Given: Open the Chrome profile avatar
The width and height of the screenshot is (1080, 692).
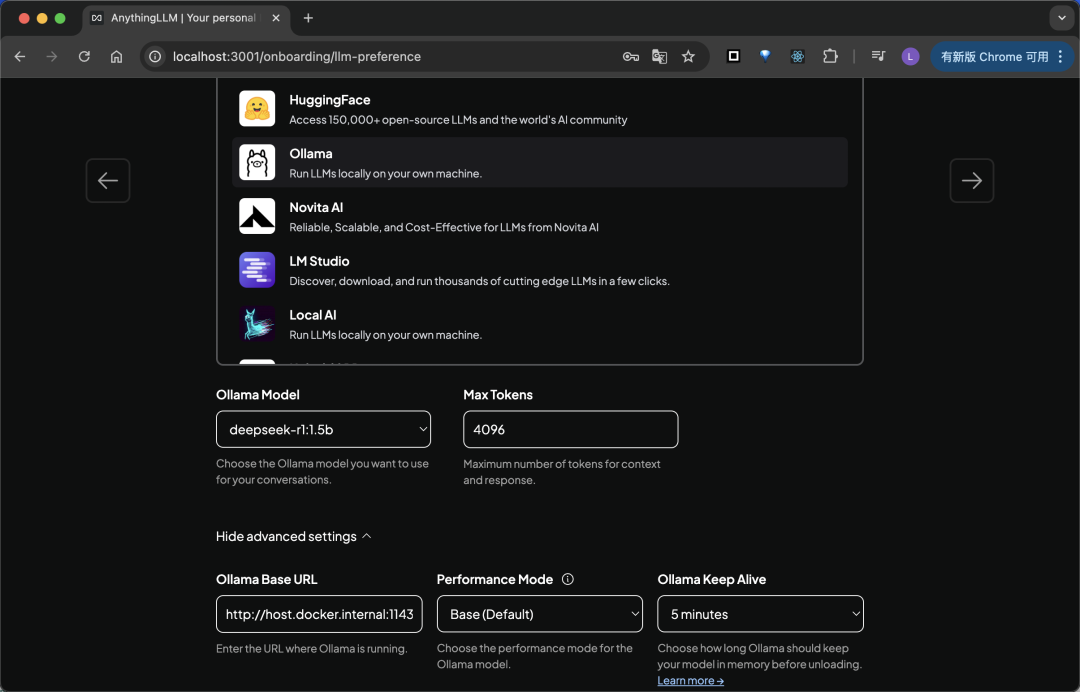Looking at the screenshot, I should click(910, 56).
